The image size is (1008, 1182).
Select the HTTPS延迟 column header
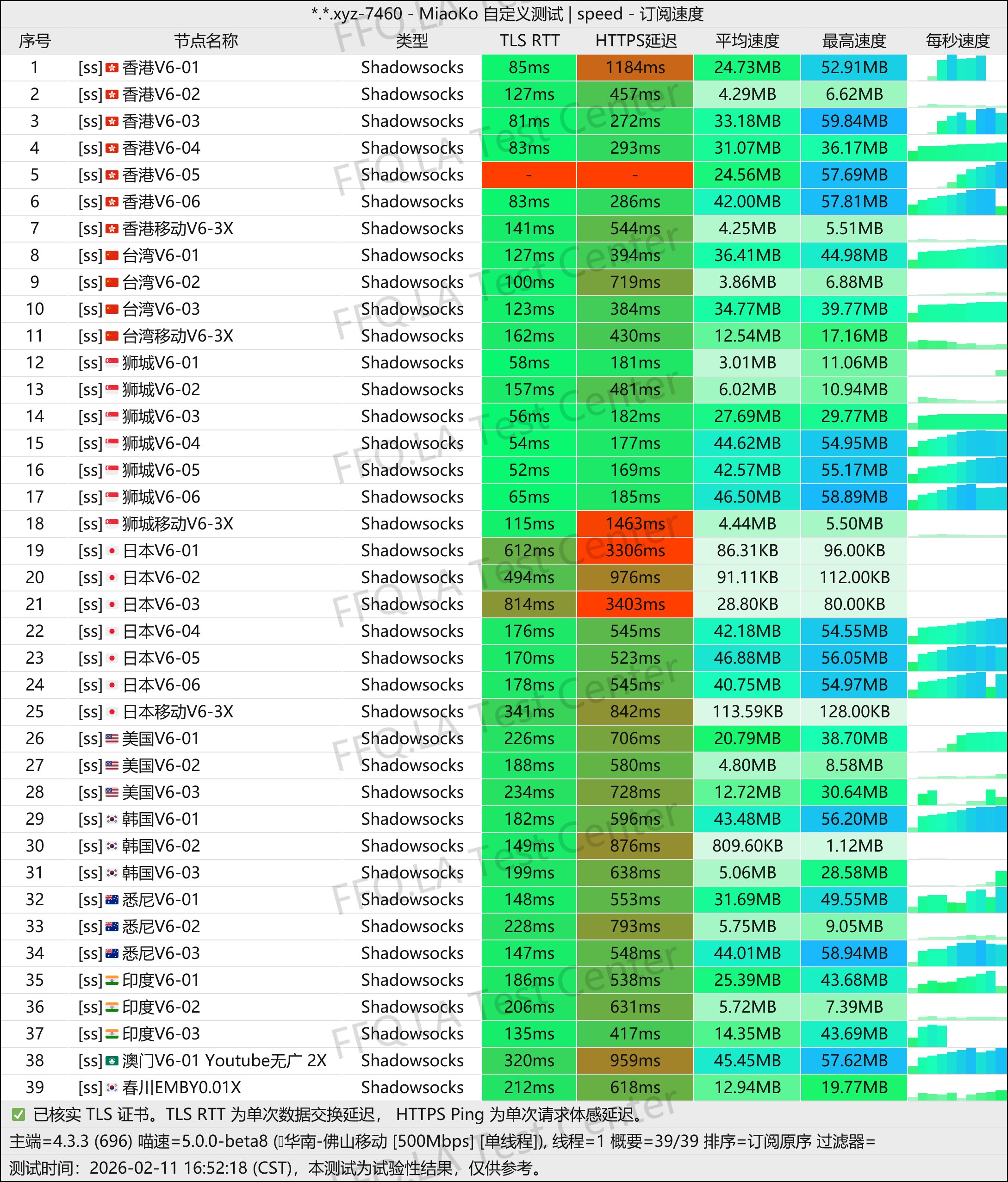point(635,41)
